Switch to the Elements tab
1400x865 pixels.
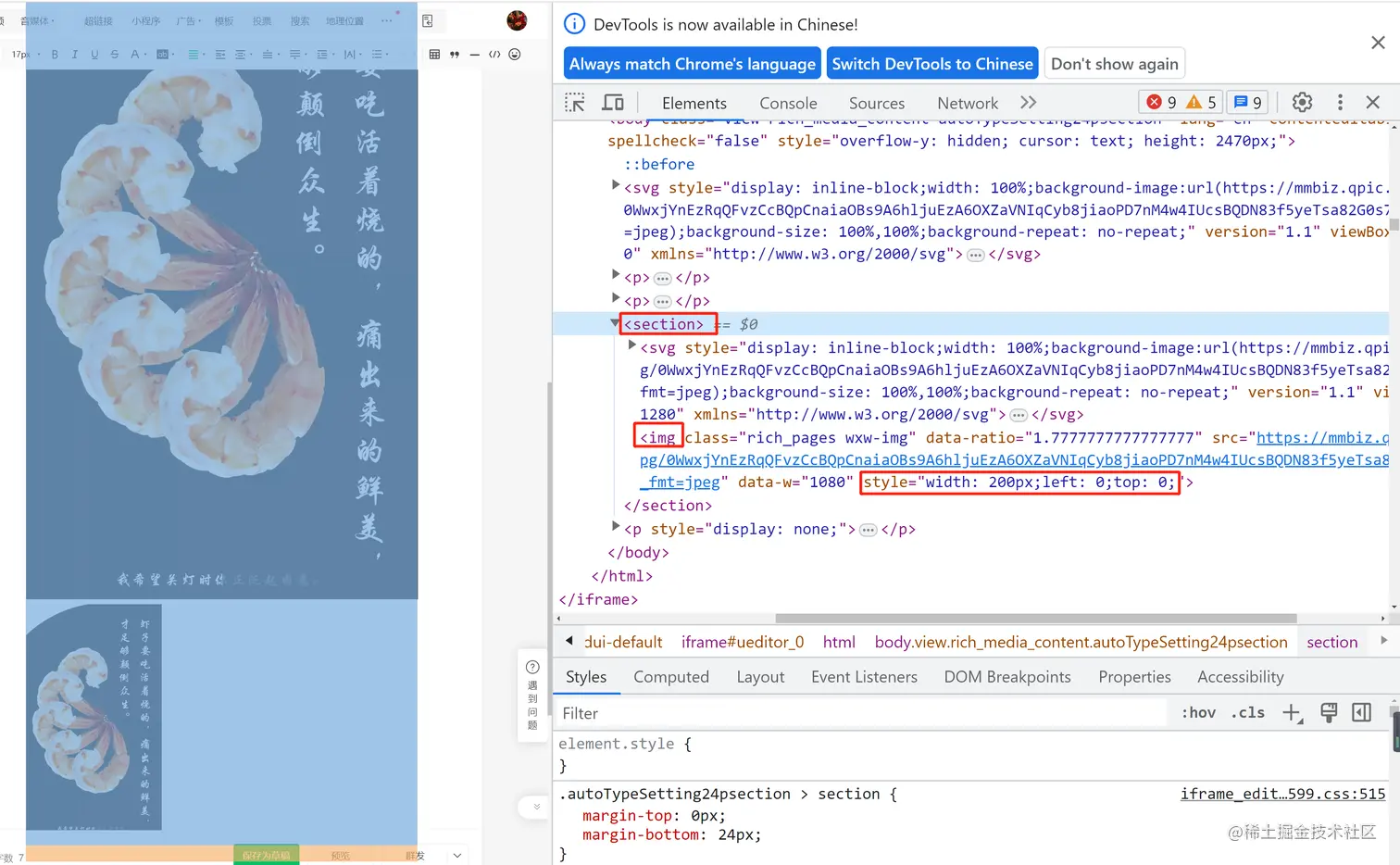[x=694, y=103]
